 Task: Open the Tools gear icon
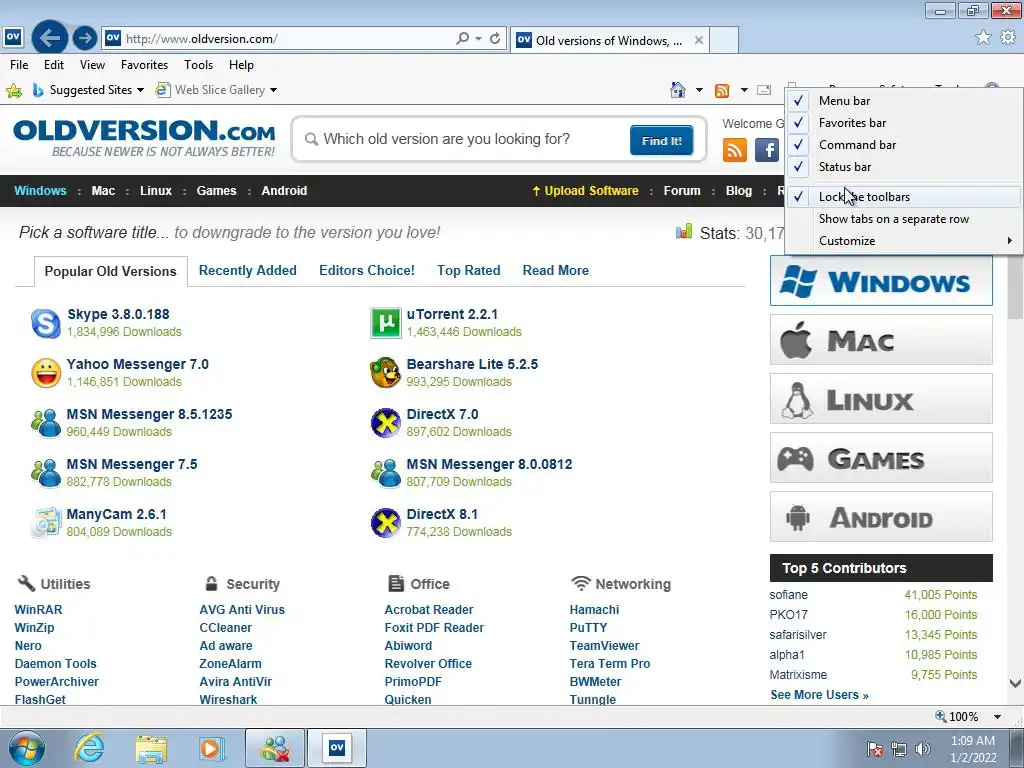pos(1008,37)
